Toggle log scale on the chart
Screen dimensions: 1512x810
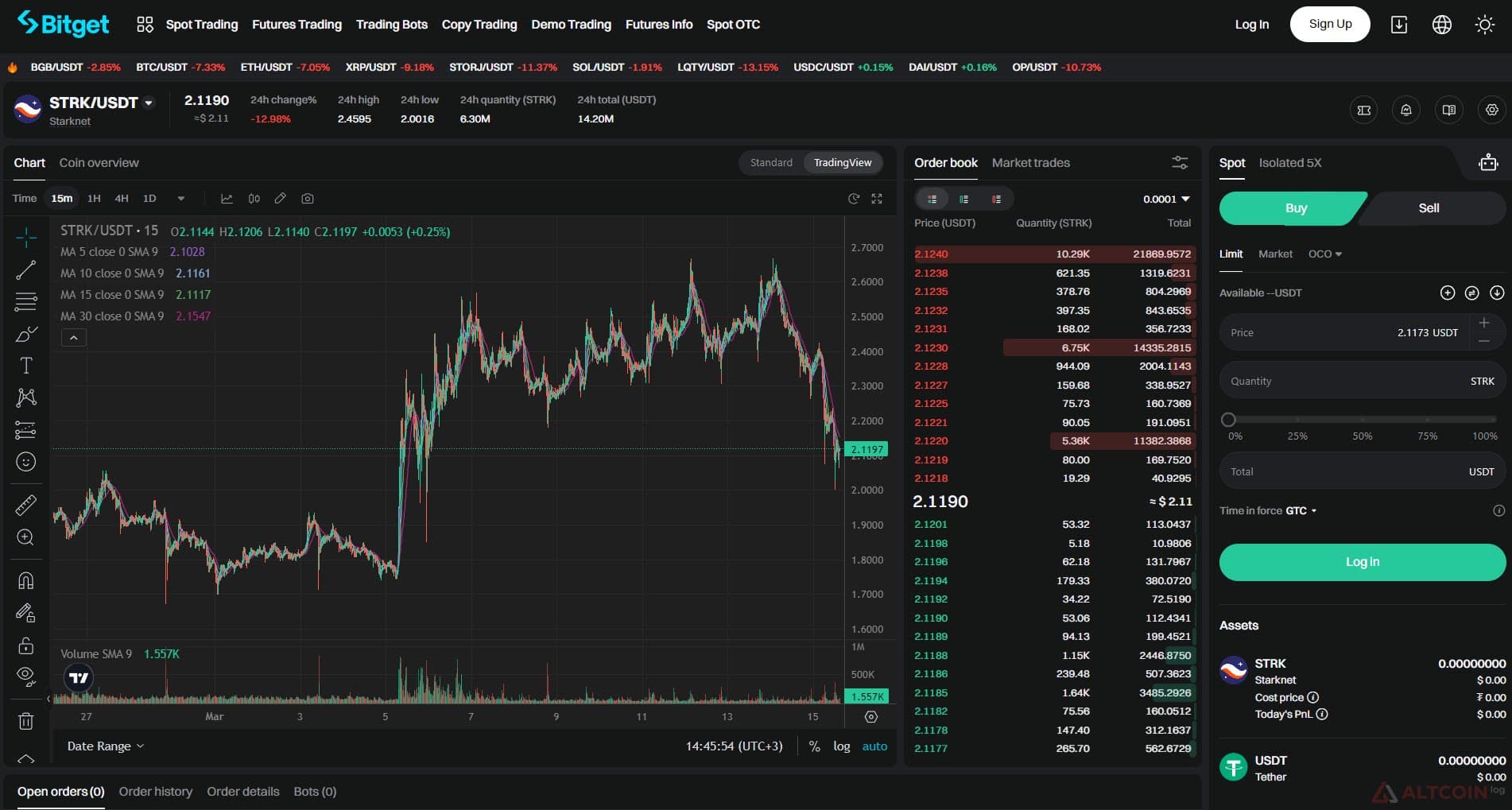[x=841, y=746]
